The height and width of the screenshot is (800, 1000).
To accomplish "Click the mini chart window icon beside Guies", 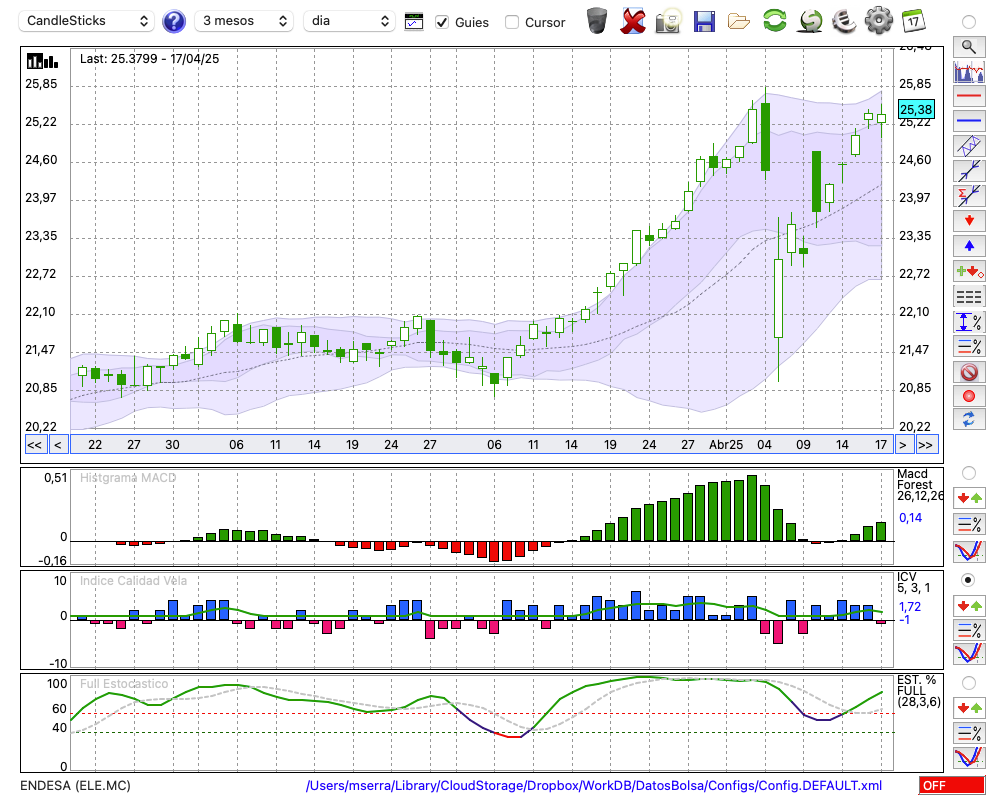I will coord(414,22).
